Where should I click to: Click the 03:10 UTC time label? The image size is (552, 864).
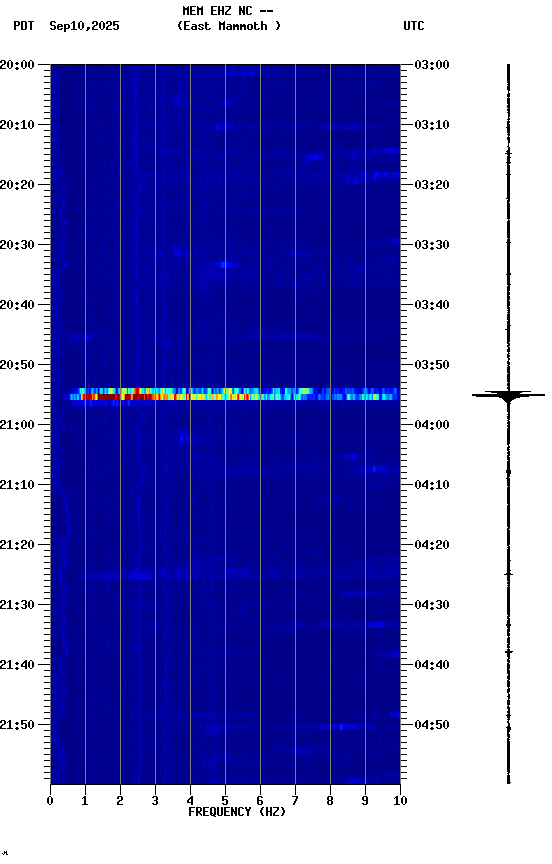tap(432, 125)
